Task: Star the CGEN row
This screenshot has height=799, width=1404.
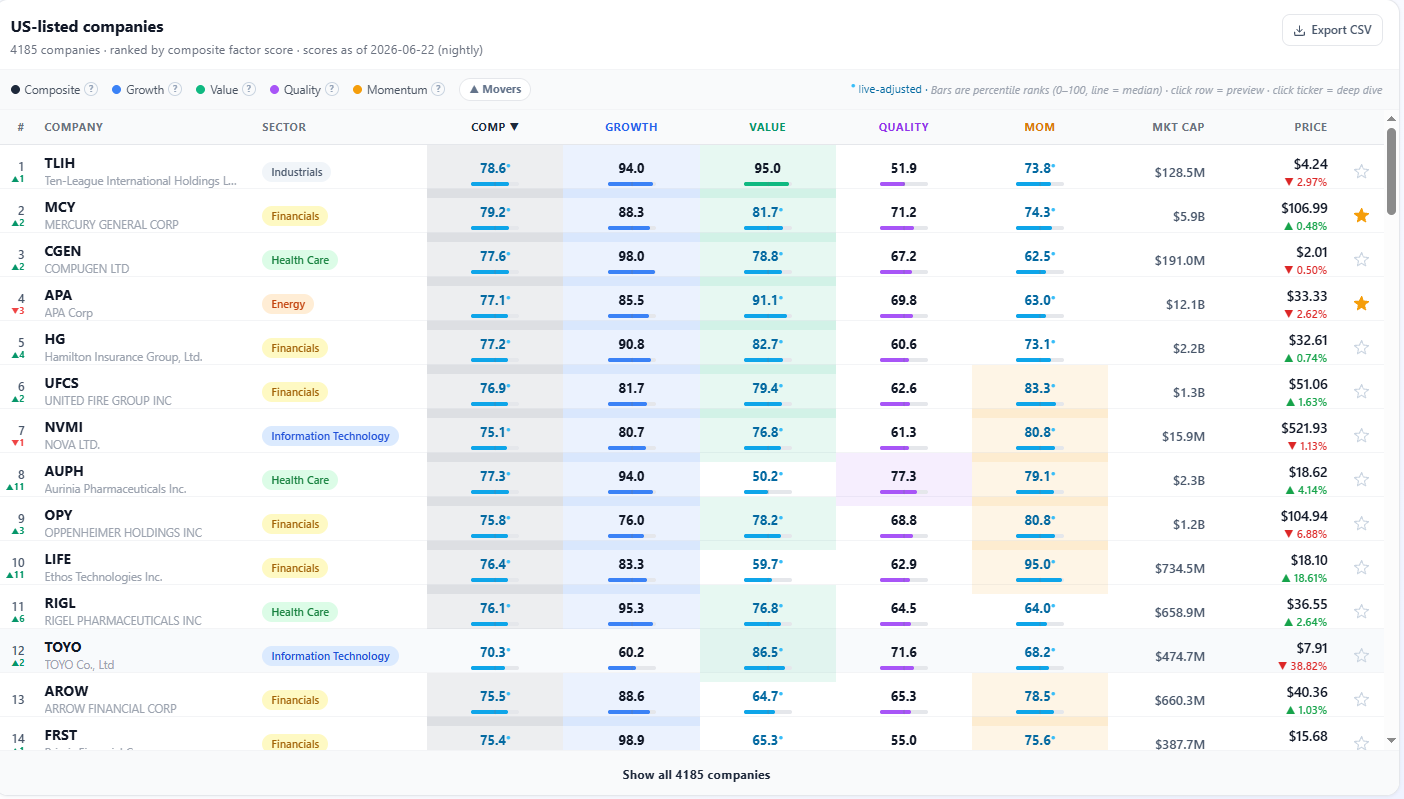Action: 1361,259
